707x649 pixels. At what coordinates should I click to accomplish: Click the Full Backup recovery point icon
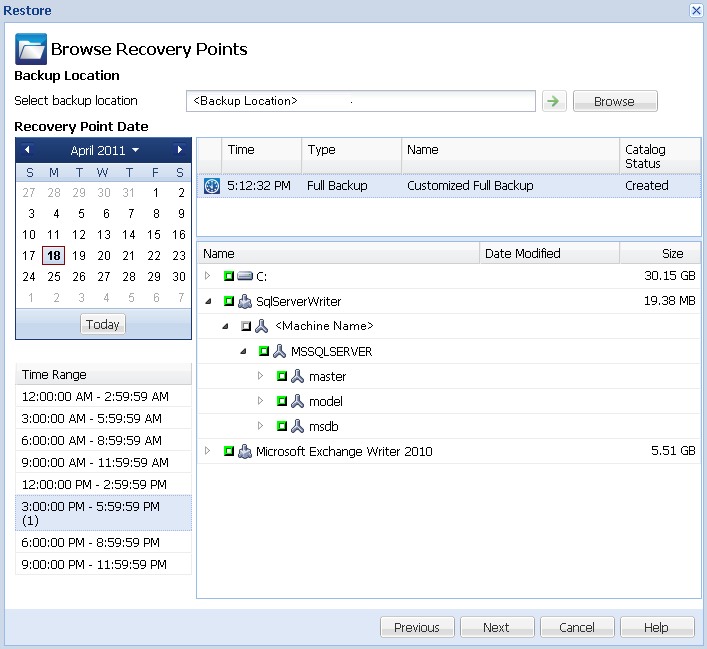point(211,186)
